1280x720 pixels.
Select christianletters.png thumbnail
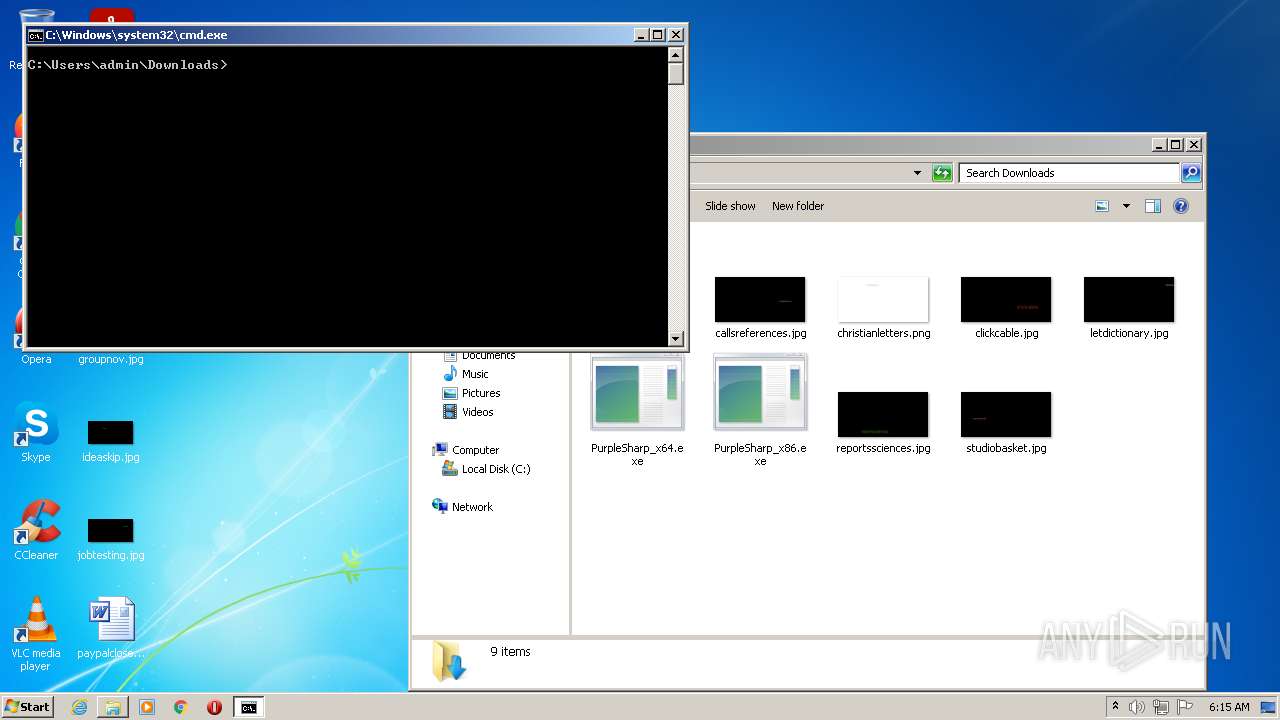click(883, 300)
